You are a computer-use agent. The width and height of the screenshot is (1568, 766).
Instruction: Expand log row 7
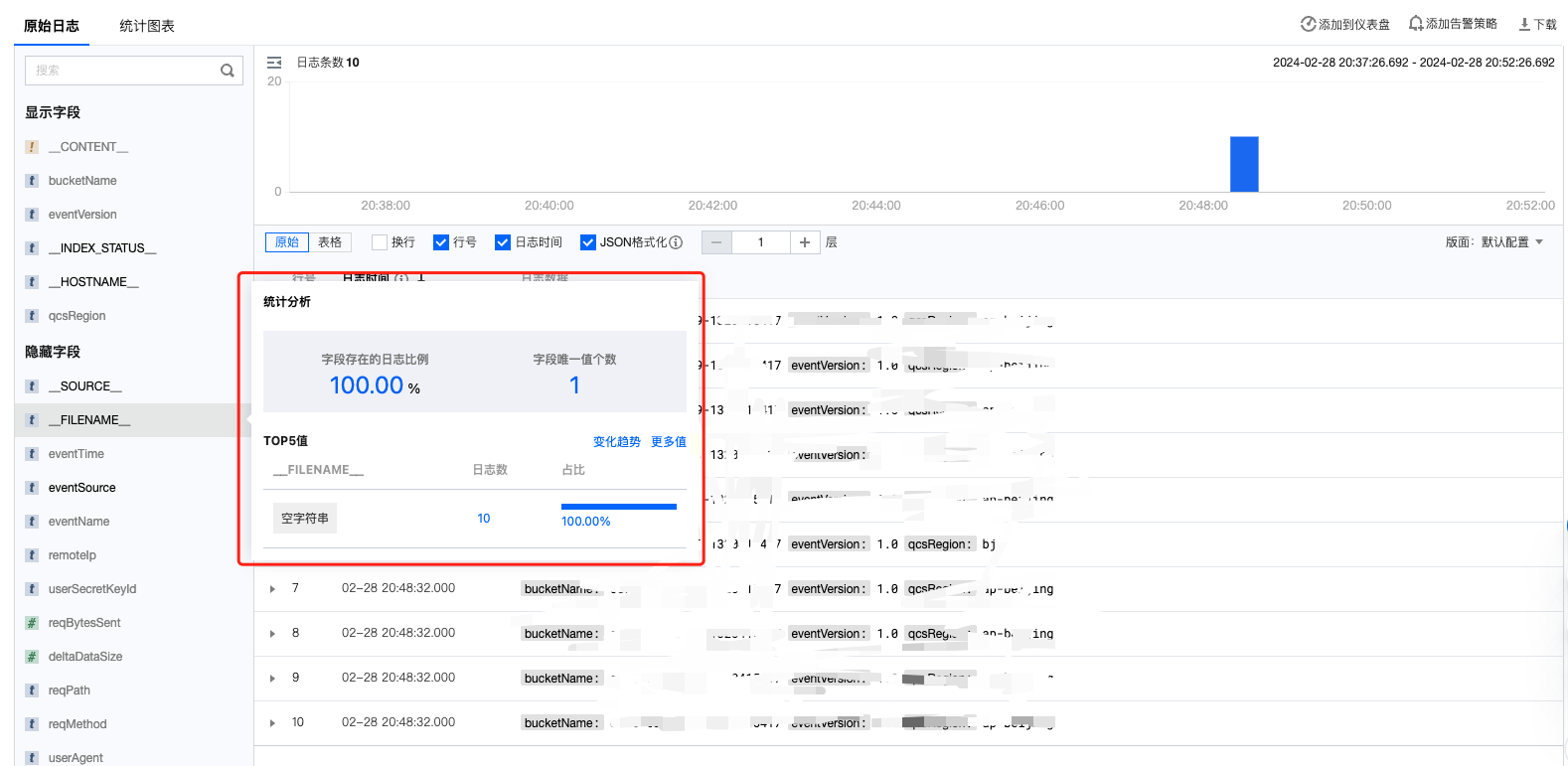272,589
